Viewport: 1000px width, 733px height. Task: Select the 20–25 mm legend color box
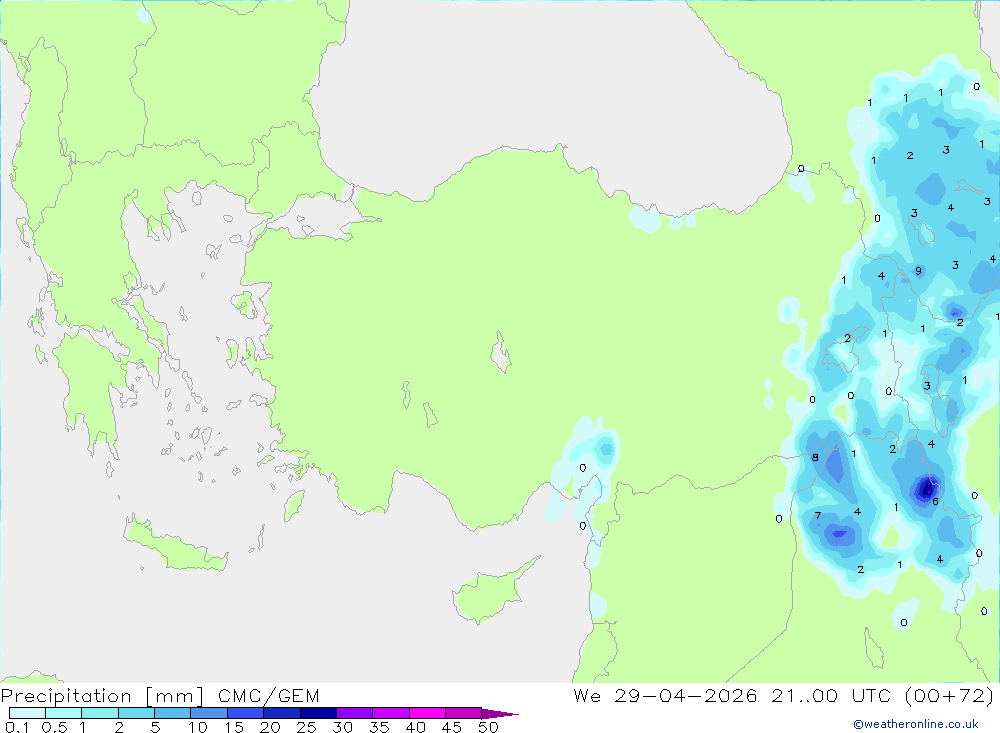282,713
